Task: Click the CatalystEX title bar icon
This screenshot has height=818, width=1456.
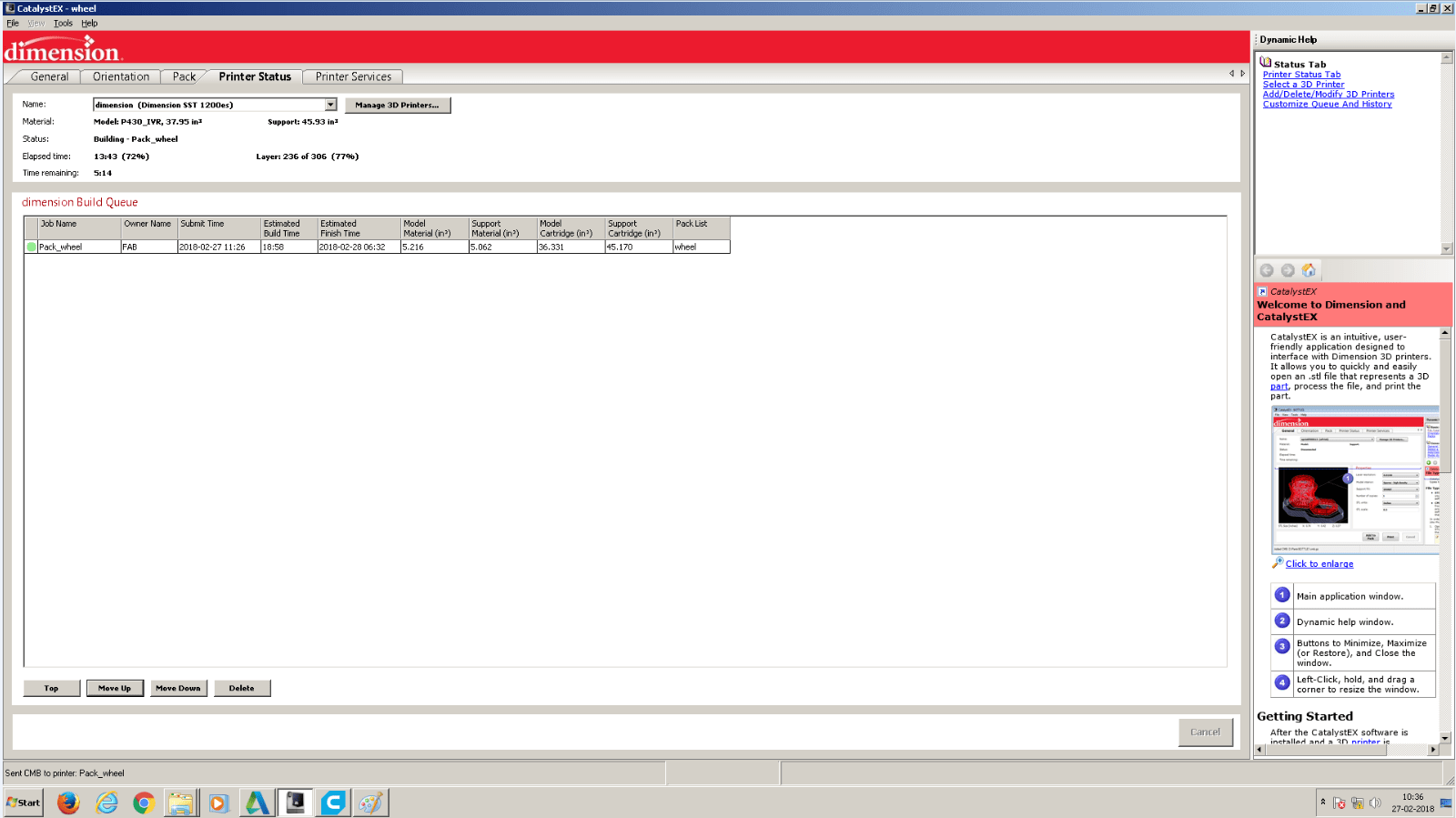Action: (x=10, y=8)
